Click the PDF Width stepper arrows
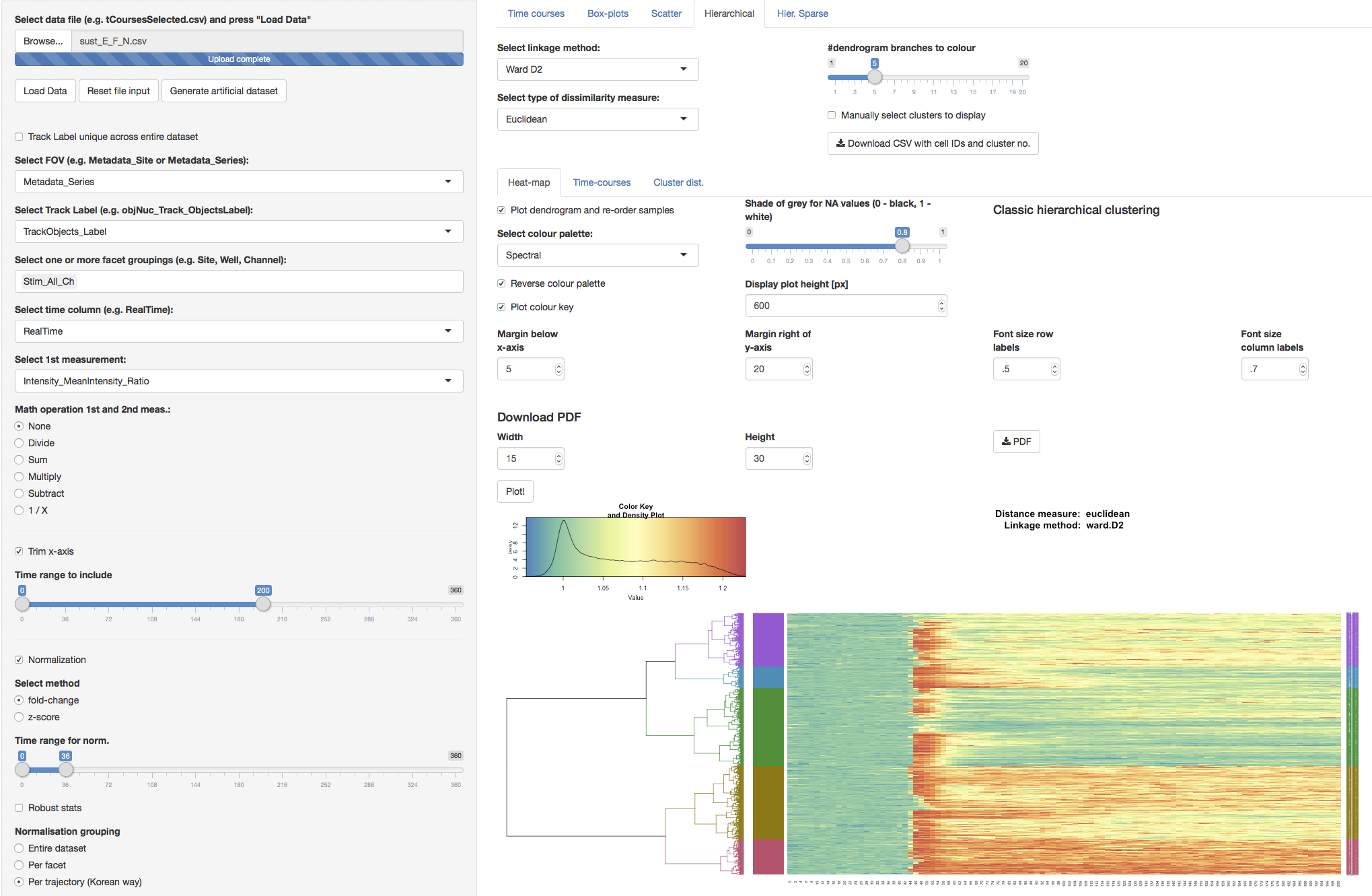This screenshot has width=1372, height=896. click(558, 459)
